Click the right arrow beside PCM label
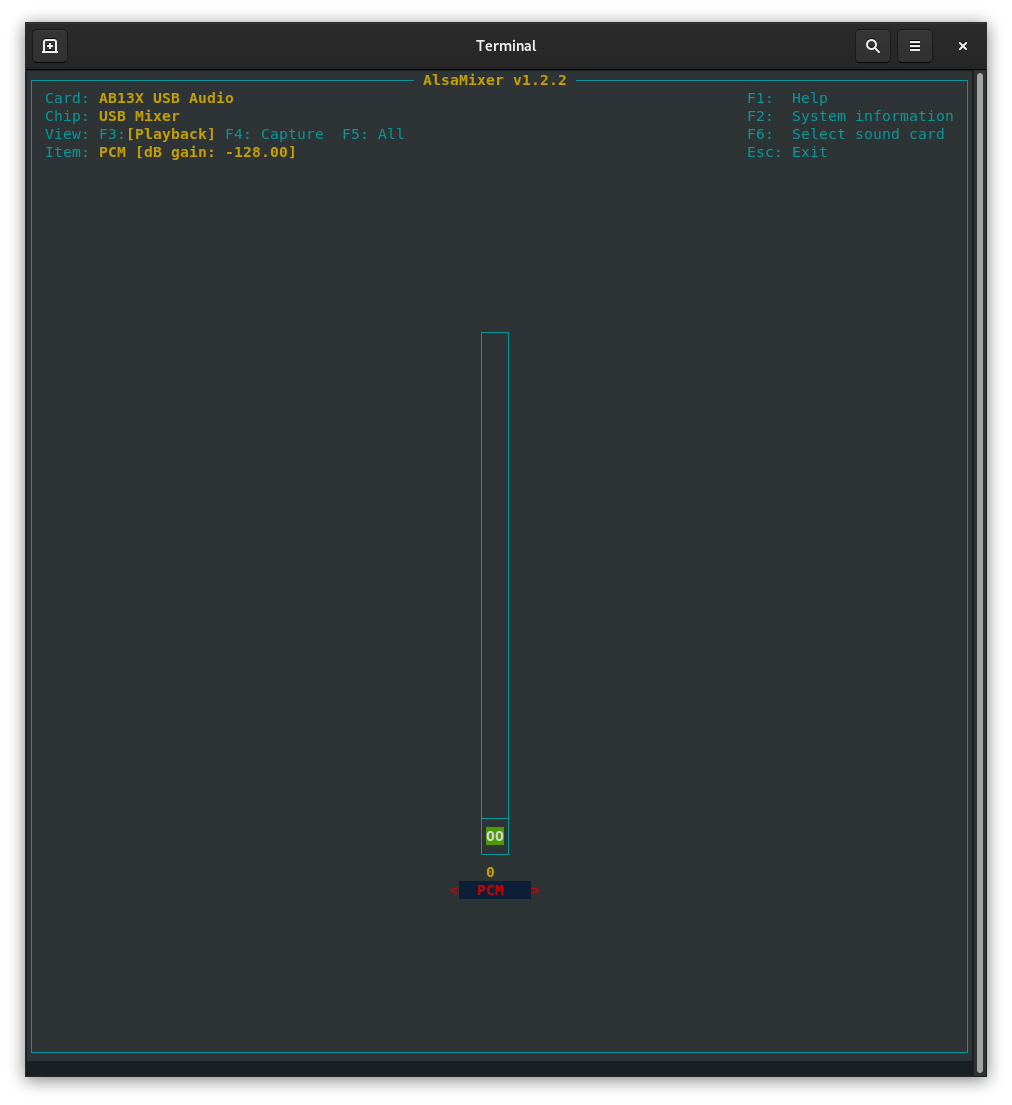Viewport: 1012px width, 1105px height. [x=535, y=889]
